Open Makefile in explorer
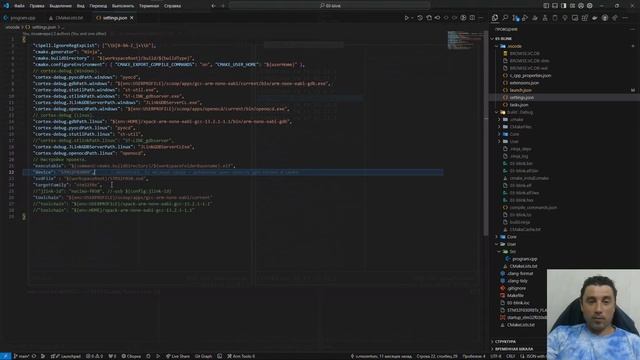This screenshot has height=360, width=640. tap(515, 296)
